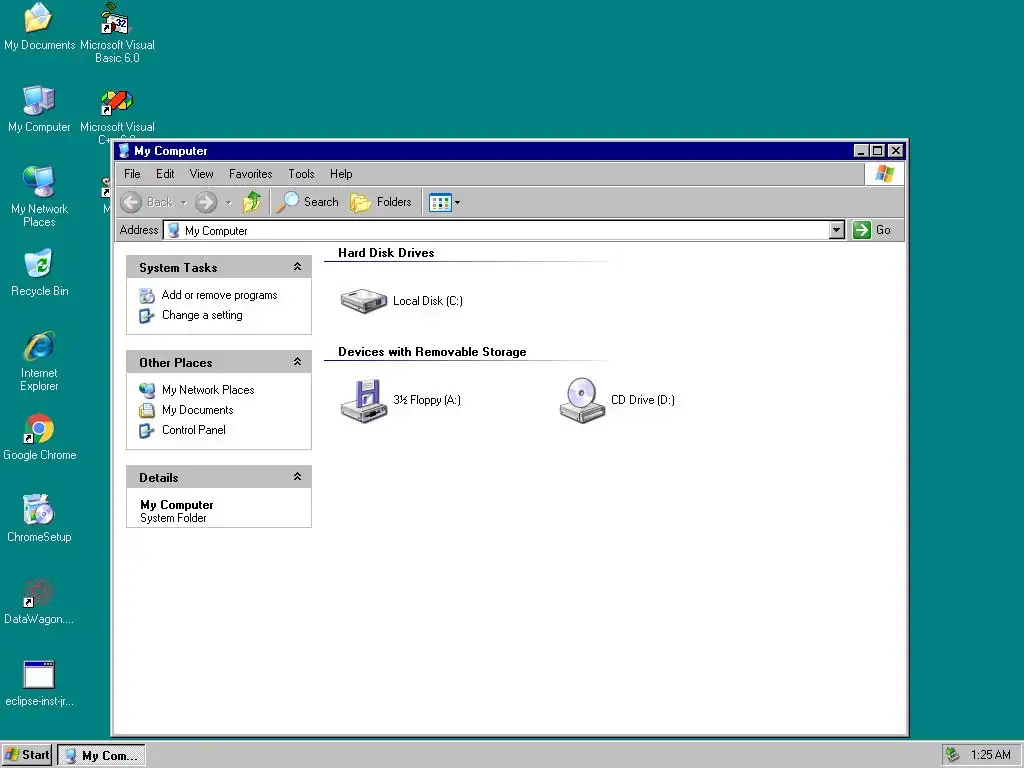The height and width of the screenshot is (768, 1024).
Task: Click the green Go arrow button
Action: coord(862,230)
